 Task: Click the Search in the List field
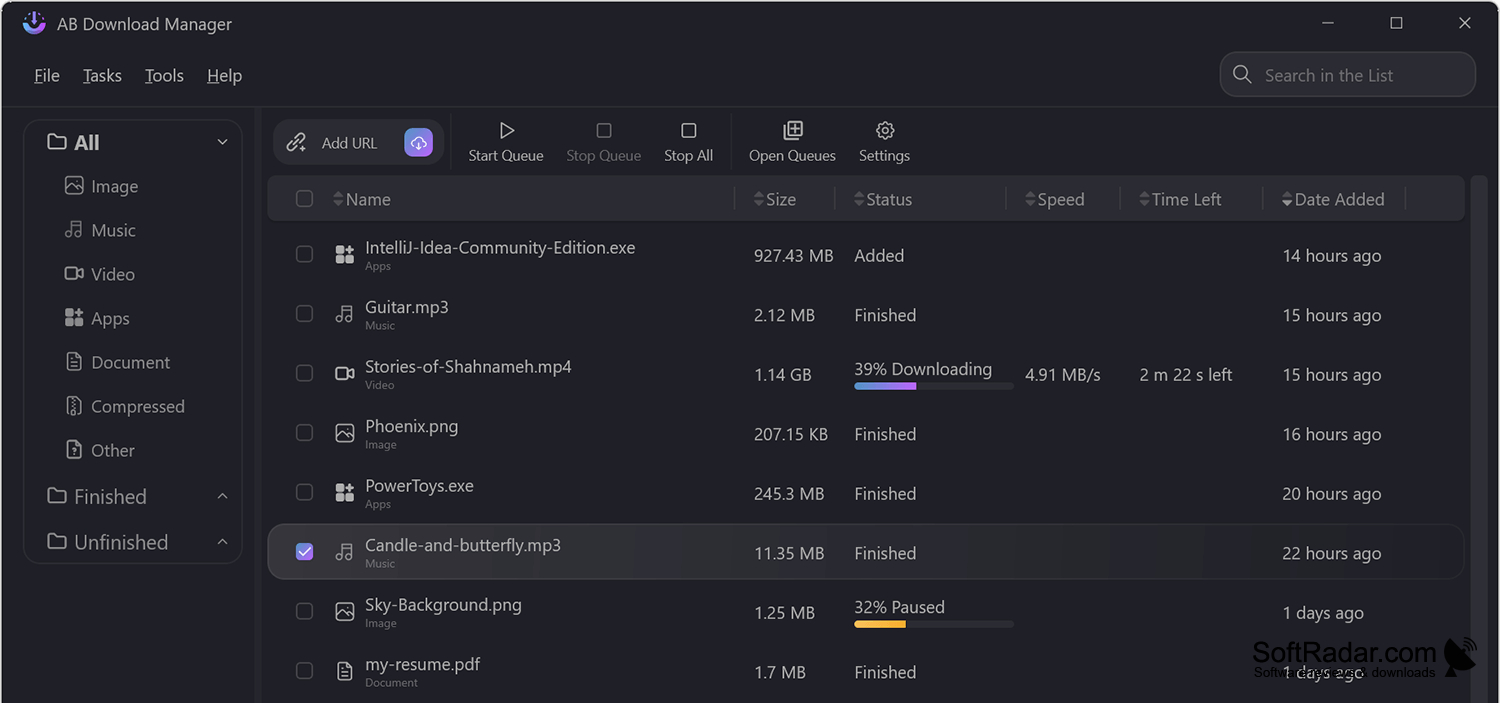pyautogui.click(x=1347, y=75)
